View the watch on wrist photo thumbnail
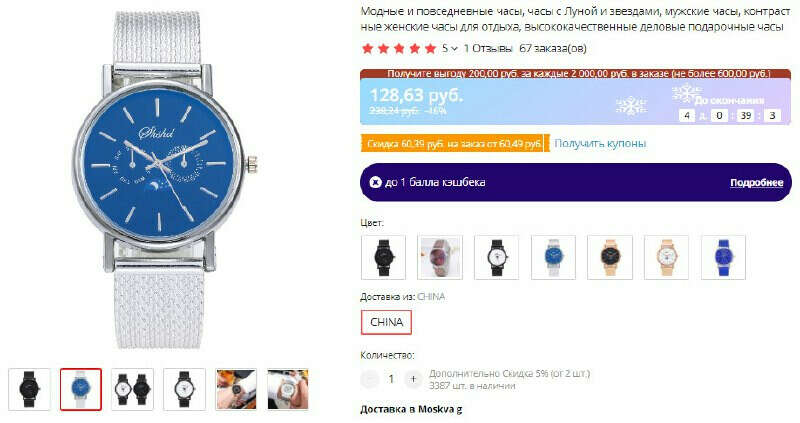The width and height of the screenshot is (800, 423). tap(236, 389)
